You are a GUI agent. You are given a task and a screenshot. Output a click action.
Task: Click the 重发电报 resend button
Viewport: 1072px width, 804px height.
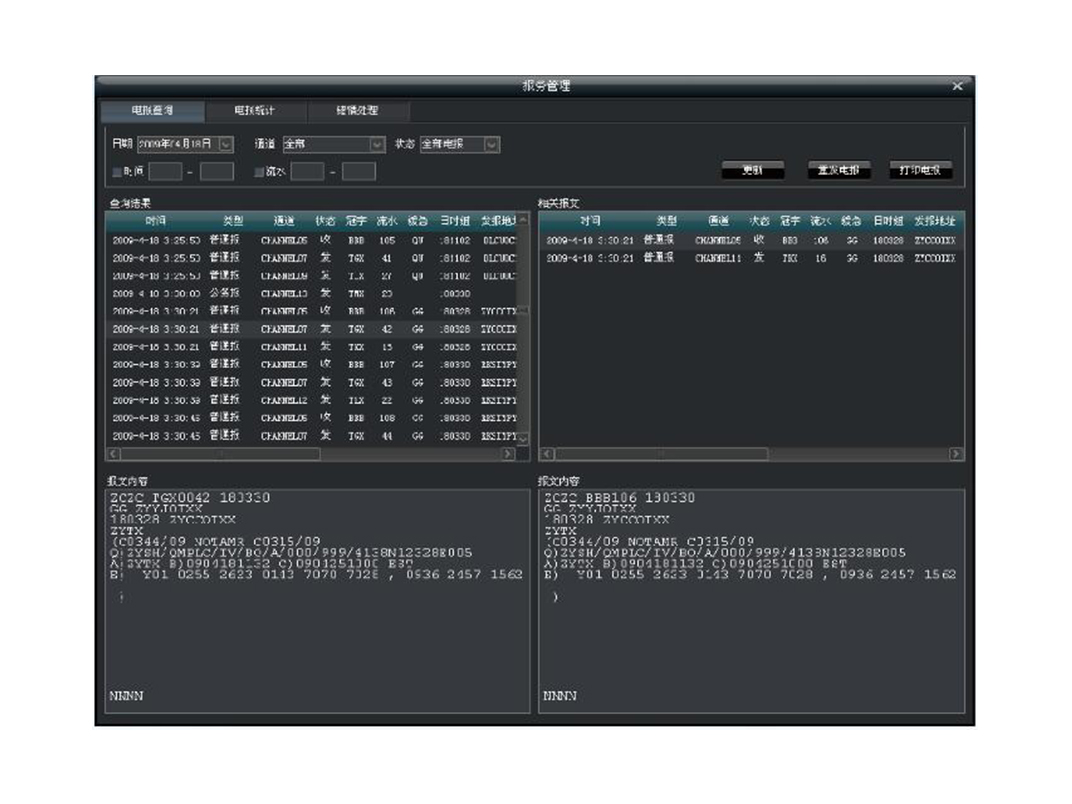click(x=839, y=170)
